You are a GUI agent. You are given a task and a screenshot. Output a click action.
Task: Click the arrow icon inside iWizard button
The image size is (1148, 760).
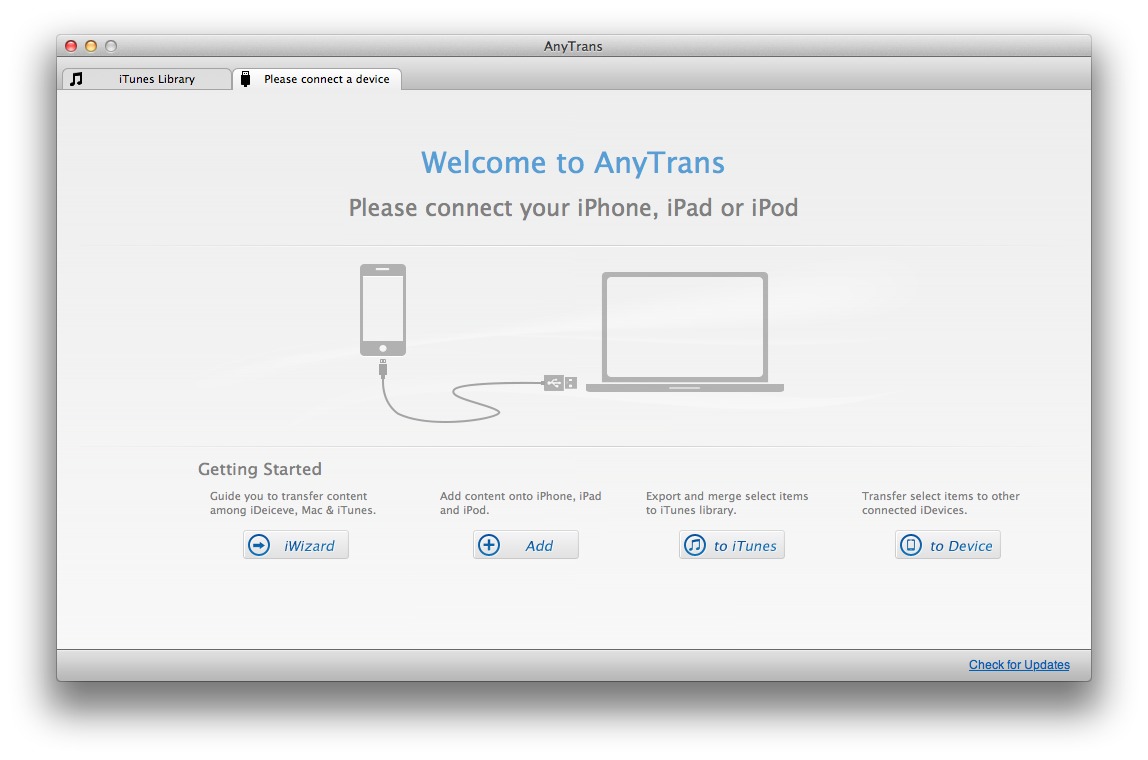point(259,545)
